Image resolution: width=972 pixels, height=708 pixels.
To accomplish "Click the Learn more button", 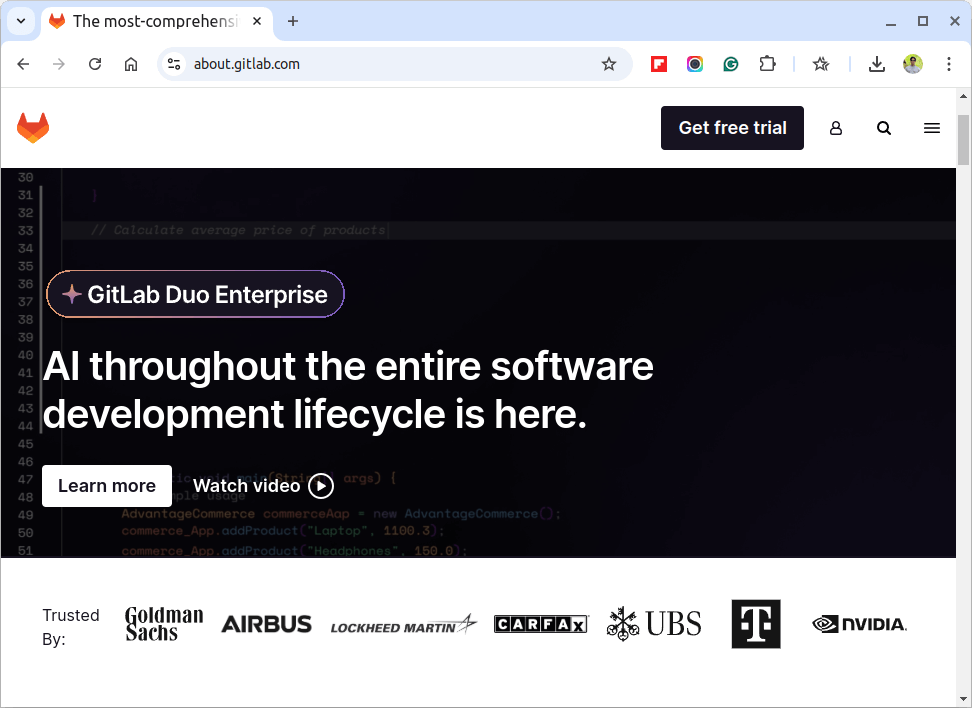I will point(107,486).
